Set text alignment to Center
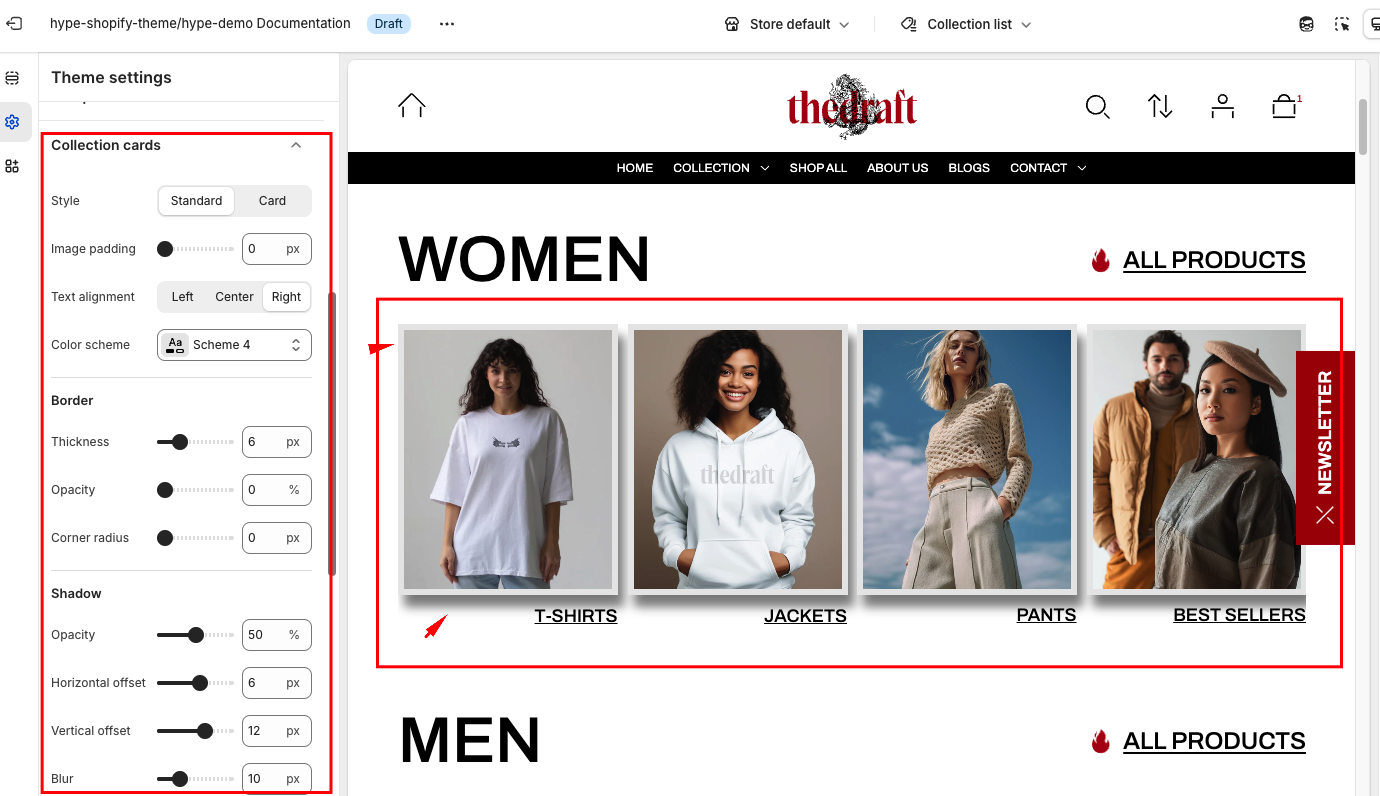This screenshot has width=1380, height=796. (x=235, y=297)
